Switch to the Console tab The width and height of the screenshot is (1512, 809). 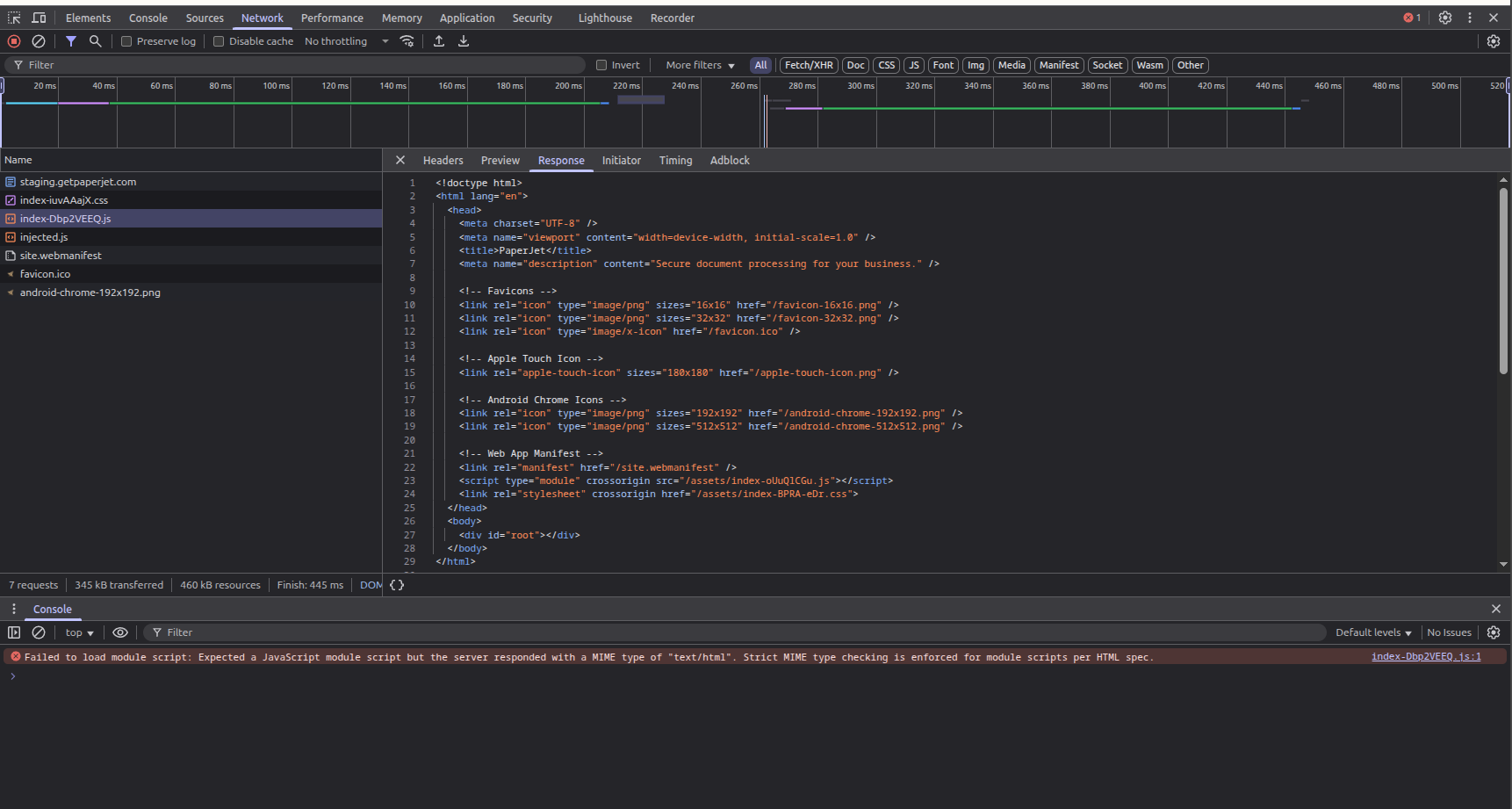tap(148, 18)
